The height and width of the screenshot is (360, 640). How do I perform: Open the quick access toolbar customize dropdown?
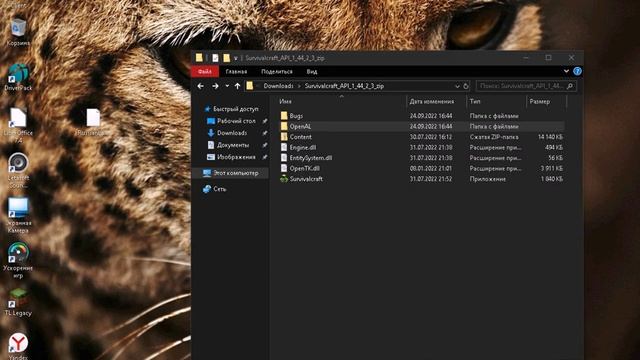[x=236, y=58]
